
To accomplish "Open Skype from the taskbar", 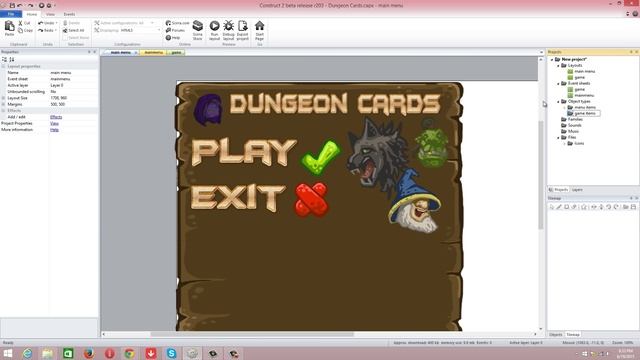I will (171, 353).
